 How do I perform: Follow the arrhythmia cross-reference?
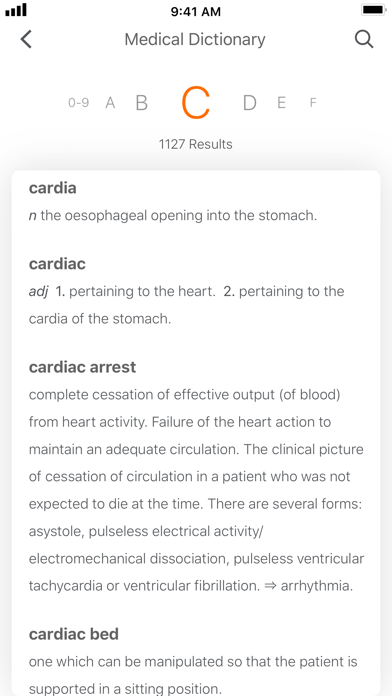tap(317, 586)
